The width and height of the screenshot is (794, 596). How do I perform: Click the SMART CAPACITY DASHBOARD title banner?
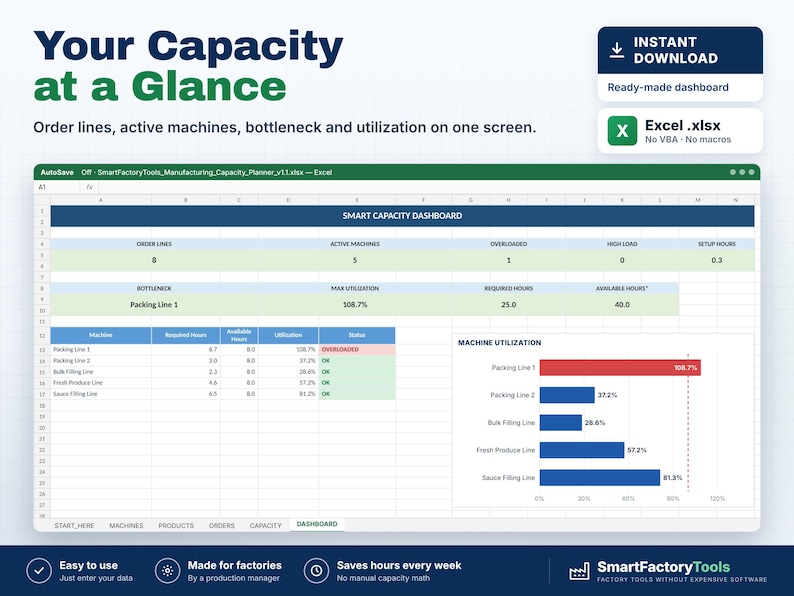(402, 216)
